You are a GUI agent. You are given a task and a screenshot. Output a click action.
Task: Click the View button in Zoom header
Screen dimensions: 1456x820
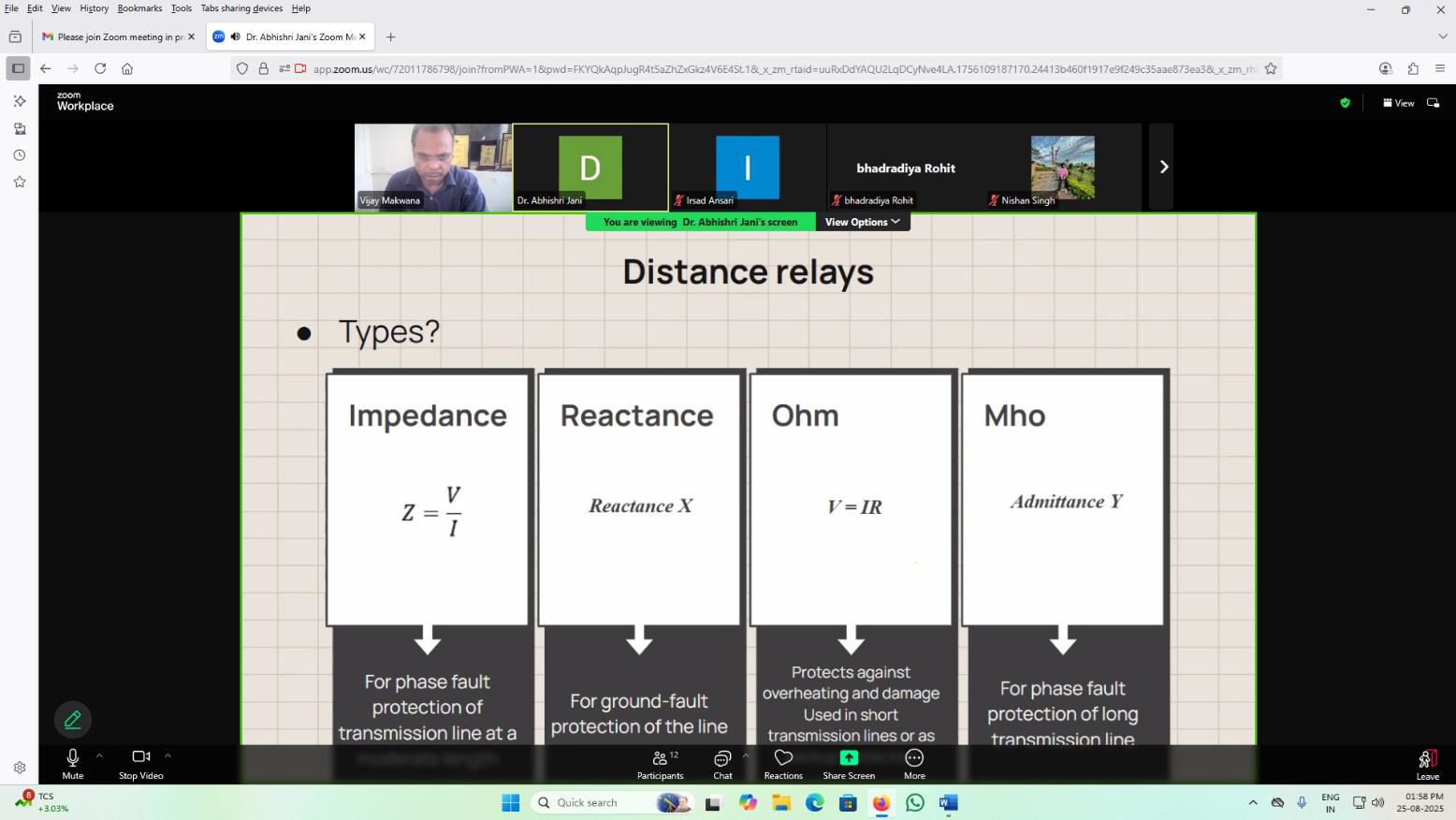[1398, 103]
